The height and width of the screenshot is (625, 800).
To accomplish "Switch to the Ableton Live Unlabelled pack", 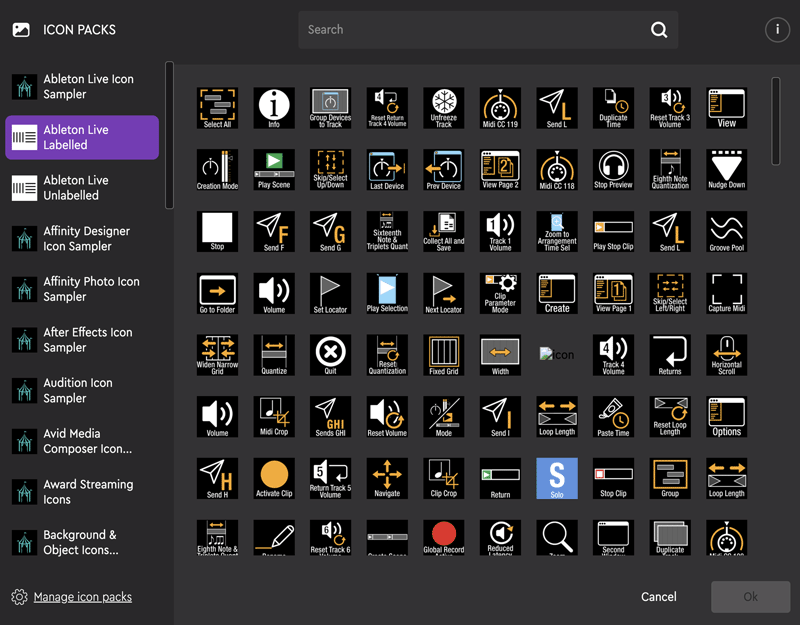I will pyautogui.click(x=82, y=187).
